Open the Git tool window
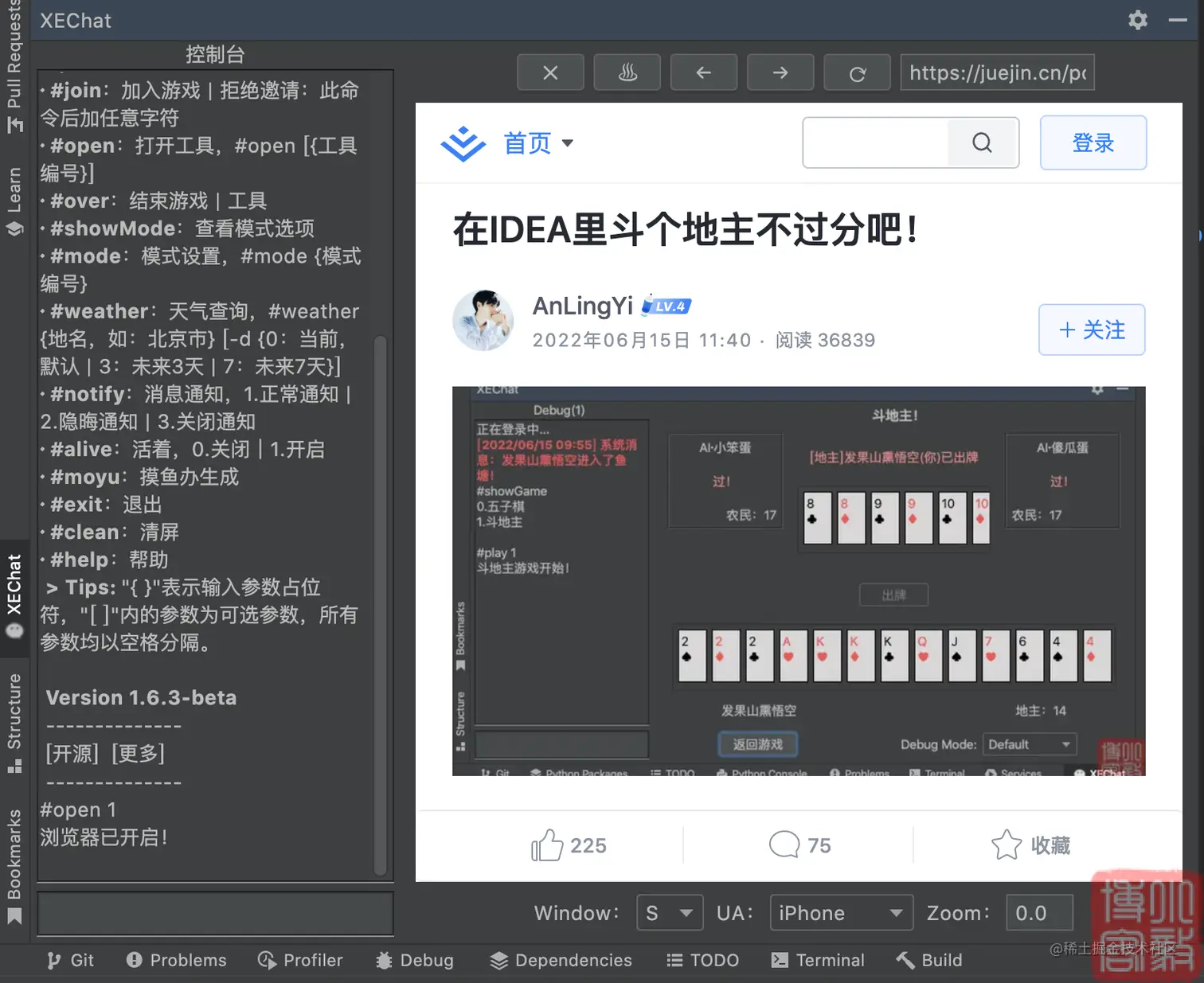Viewport: 1204px width, 983px height. tap(70, 961)
